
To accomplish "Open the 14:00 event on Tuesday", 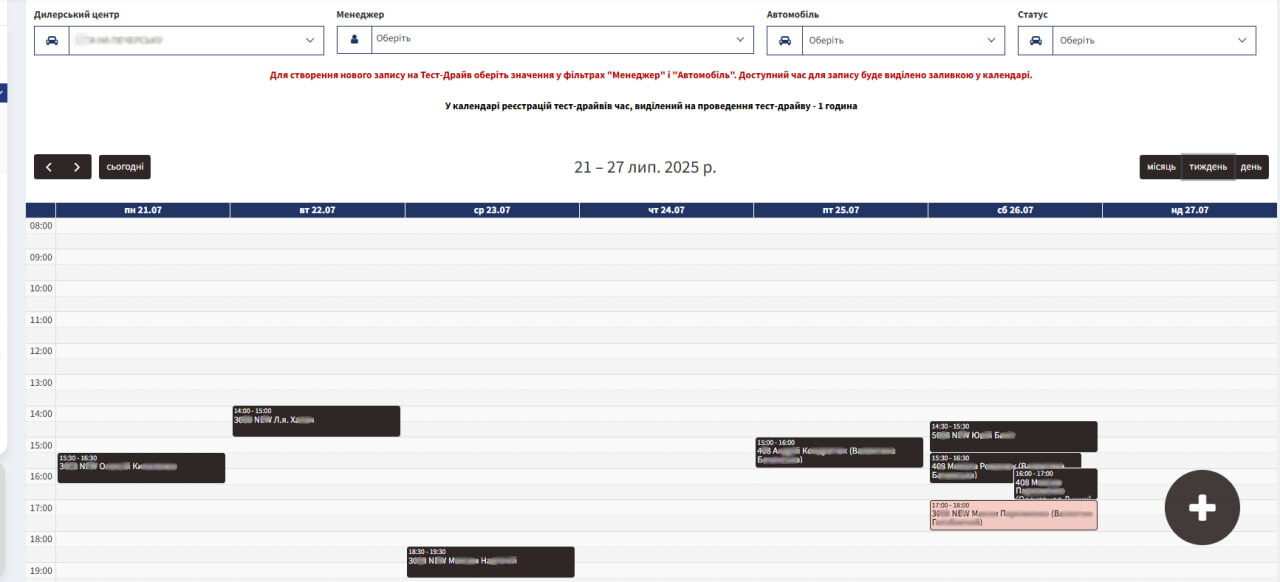I will point(315,420).
